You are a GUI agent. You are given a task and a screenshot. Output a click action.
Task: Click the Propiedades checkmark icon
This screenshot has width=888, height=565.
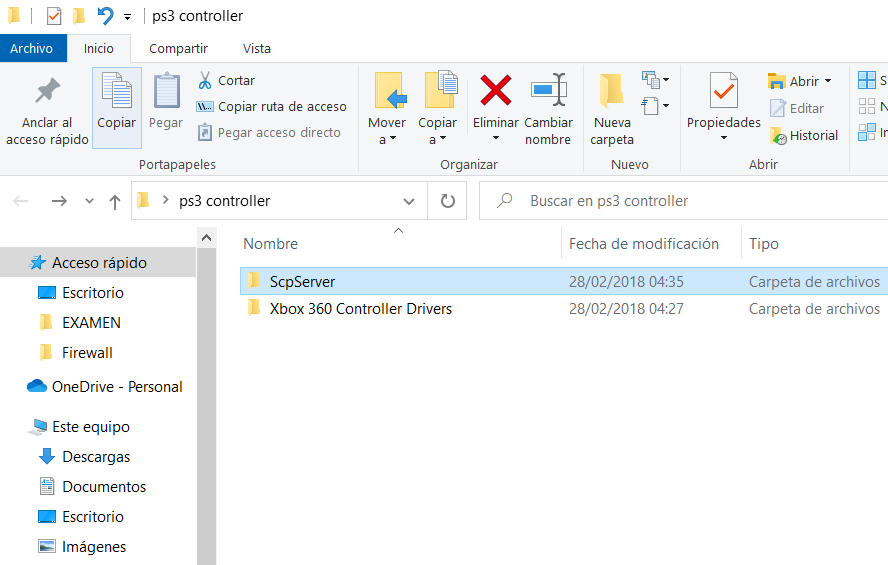724,91
